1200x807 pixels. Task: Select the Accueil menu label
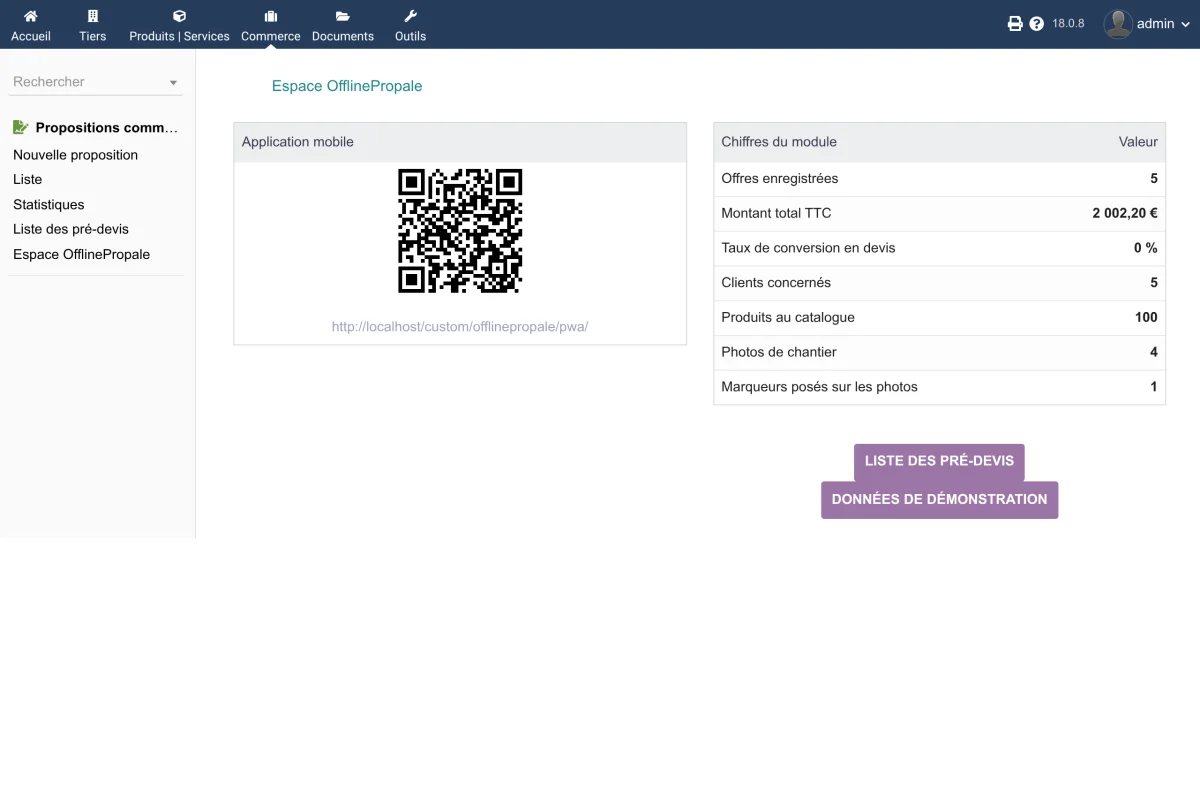pyautogui.click(x=31, y=36)
